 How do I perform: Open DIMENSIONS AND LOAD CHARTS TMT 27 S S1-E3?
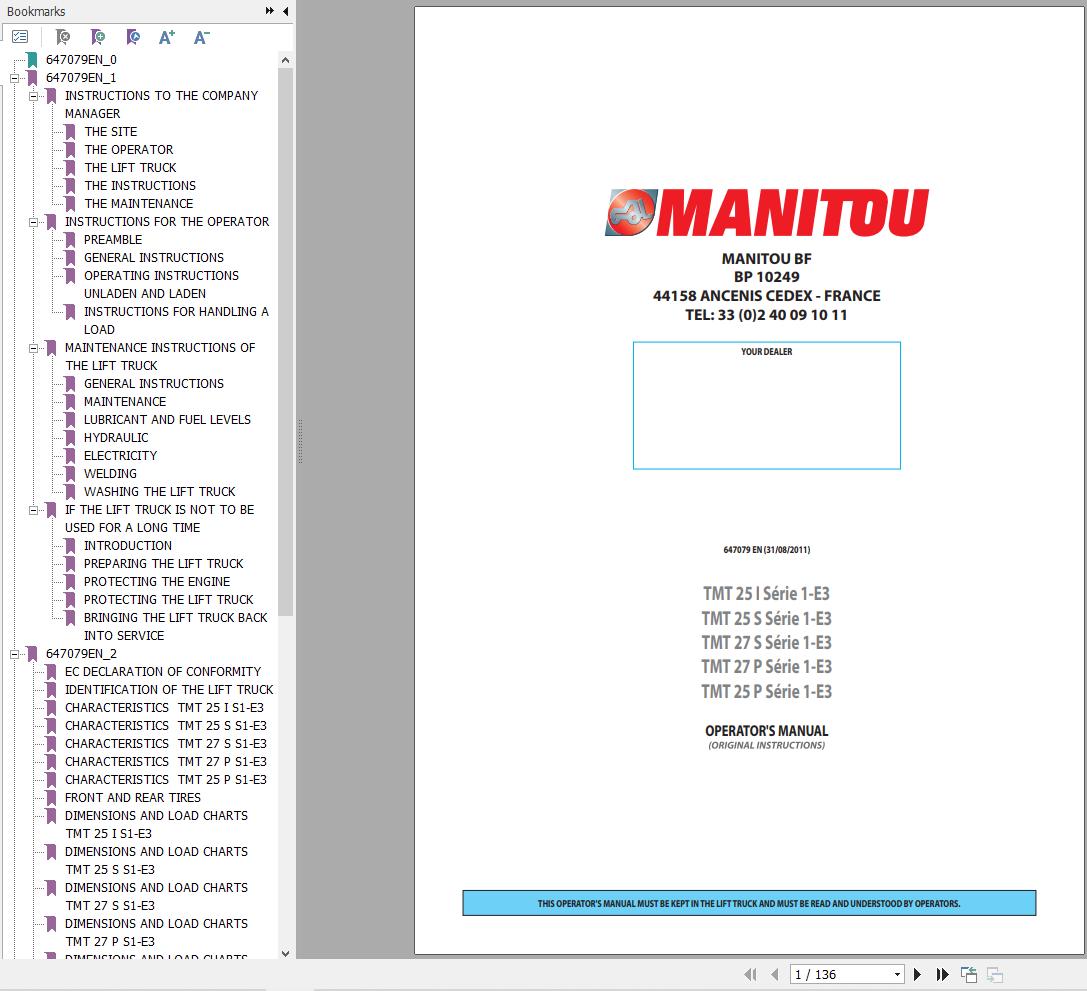[156, 897]
